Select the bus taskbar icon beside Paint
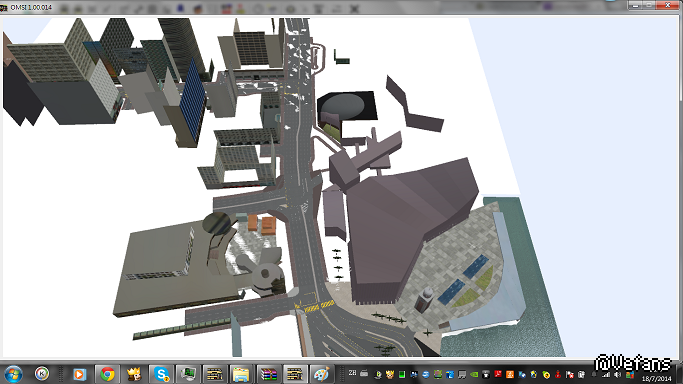683x384 pixels. point(295,374)
